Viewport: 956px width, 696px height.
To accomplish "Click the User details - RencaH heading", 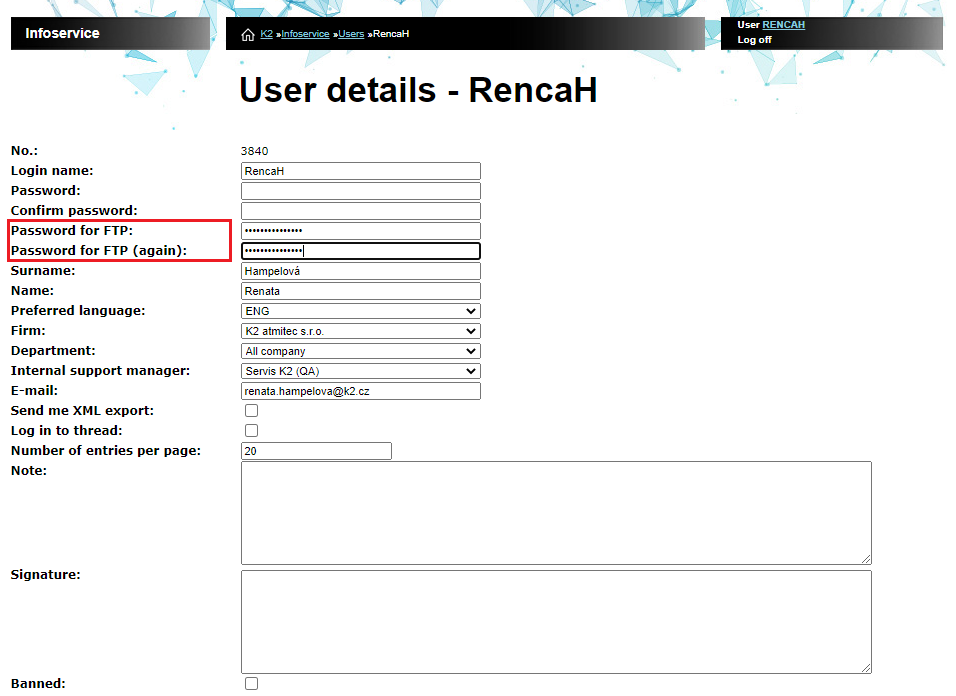I will pos(418,90).
